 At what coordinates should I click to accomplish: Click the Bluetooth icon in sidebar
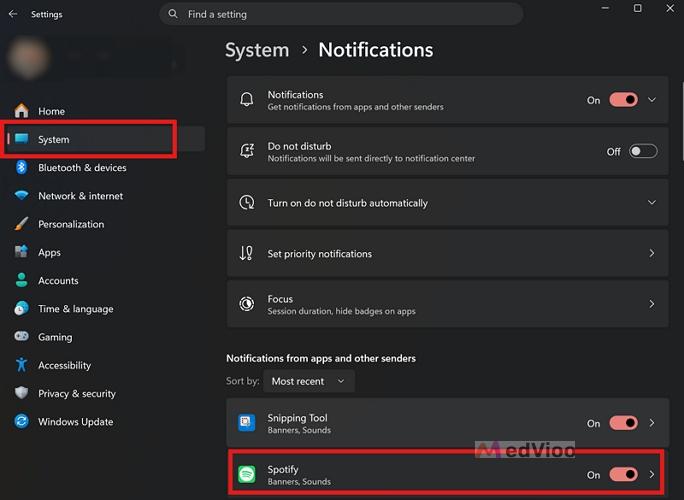pyautogui.click(x=21, y=168)
